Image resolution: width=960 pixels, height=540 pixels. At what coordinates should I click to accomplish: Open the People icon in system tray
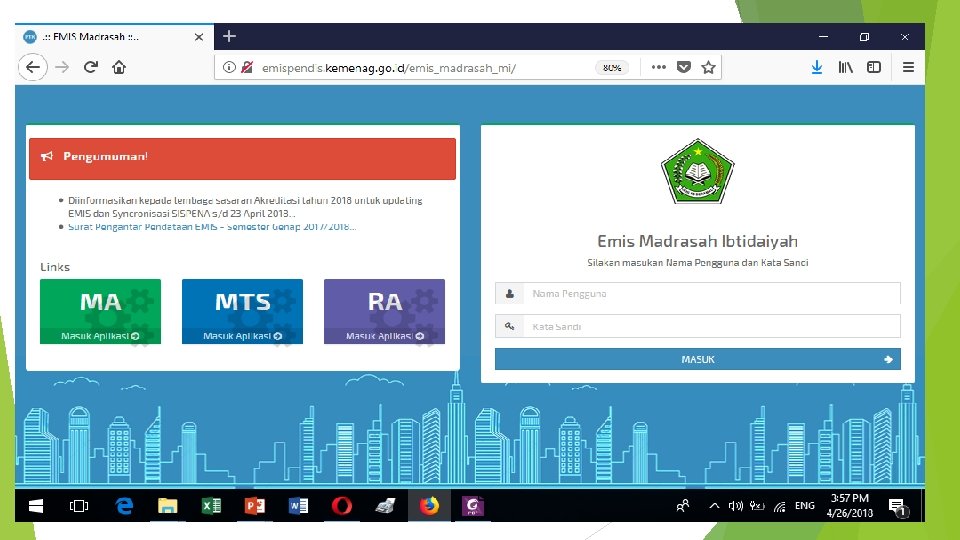pos(683,506)
